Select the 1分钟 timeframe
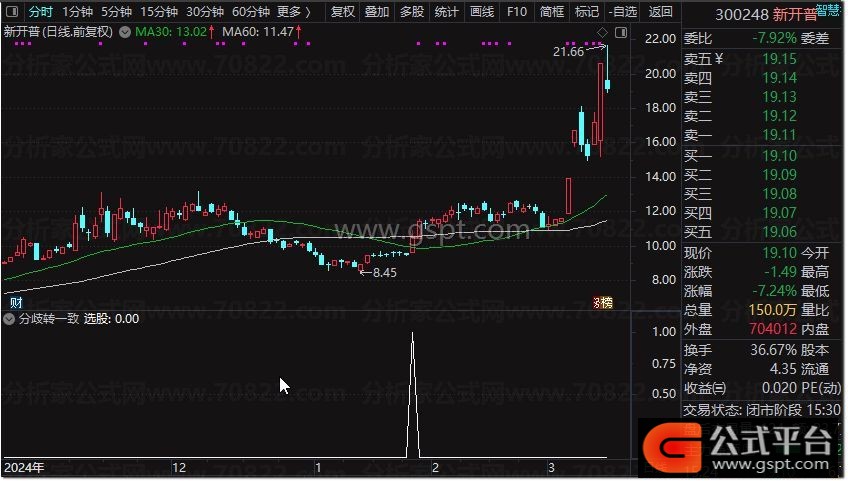Image resolution: width=848 pixels, height=481 pixels. (77, 11)
